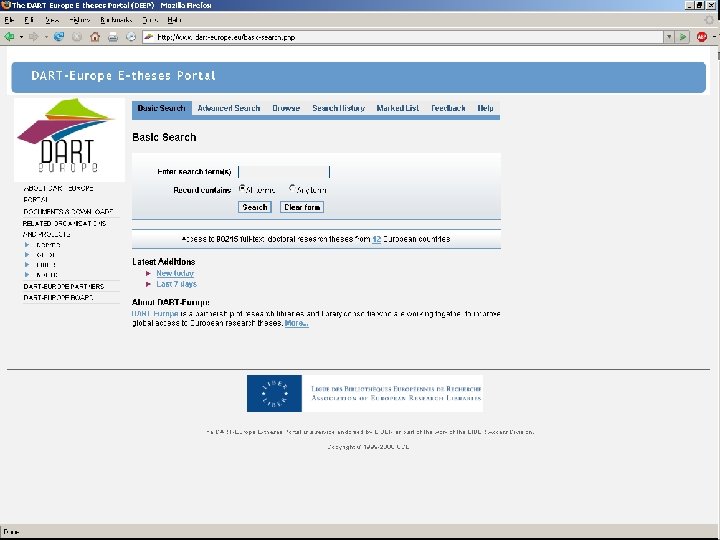Click the DART-Europe E-theses Portal banner title
Image resolution: width=720 pixels, height=540 pixels.
[x=123, y=76]
